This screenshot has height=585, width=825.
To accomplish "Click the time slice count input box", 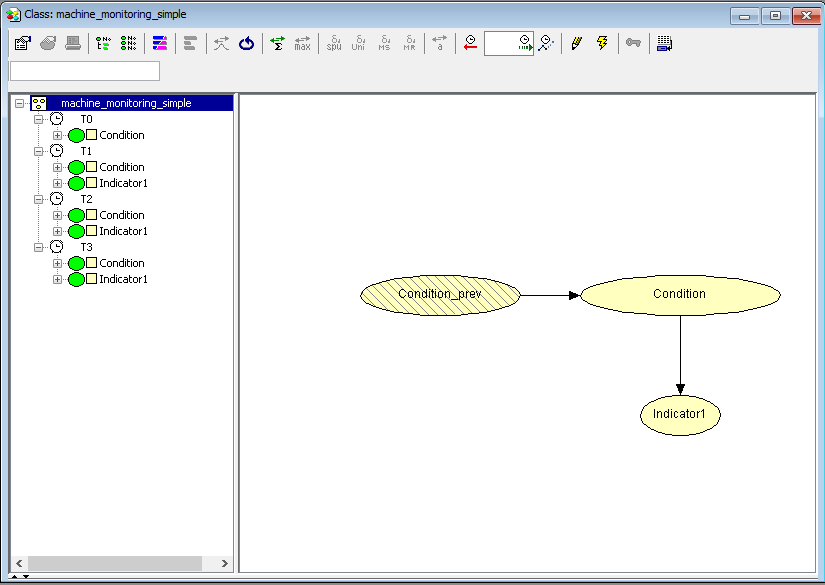I will click(x=500, y=43).
